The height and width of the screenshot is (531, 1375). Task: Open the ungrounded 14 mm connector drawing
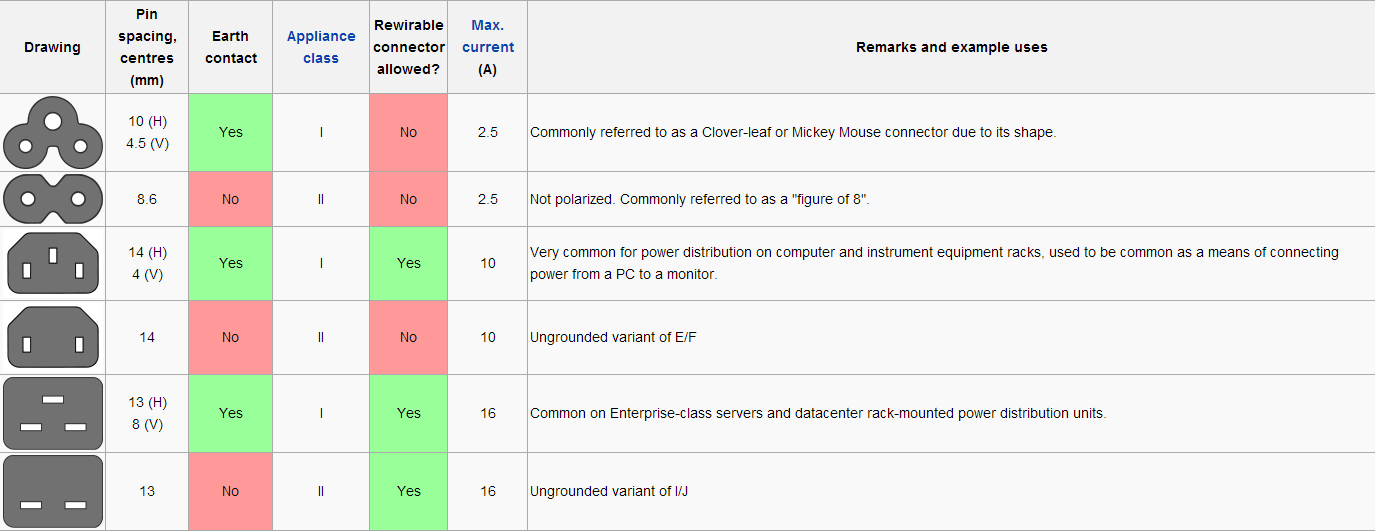53,338
